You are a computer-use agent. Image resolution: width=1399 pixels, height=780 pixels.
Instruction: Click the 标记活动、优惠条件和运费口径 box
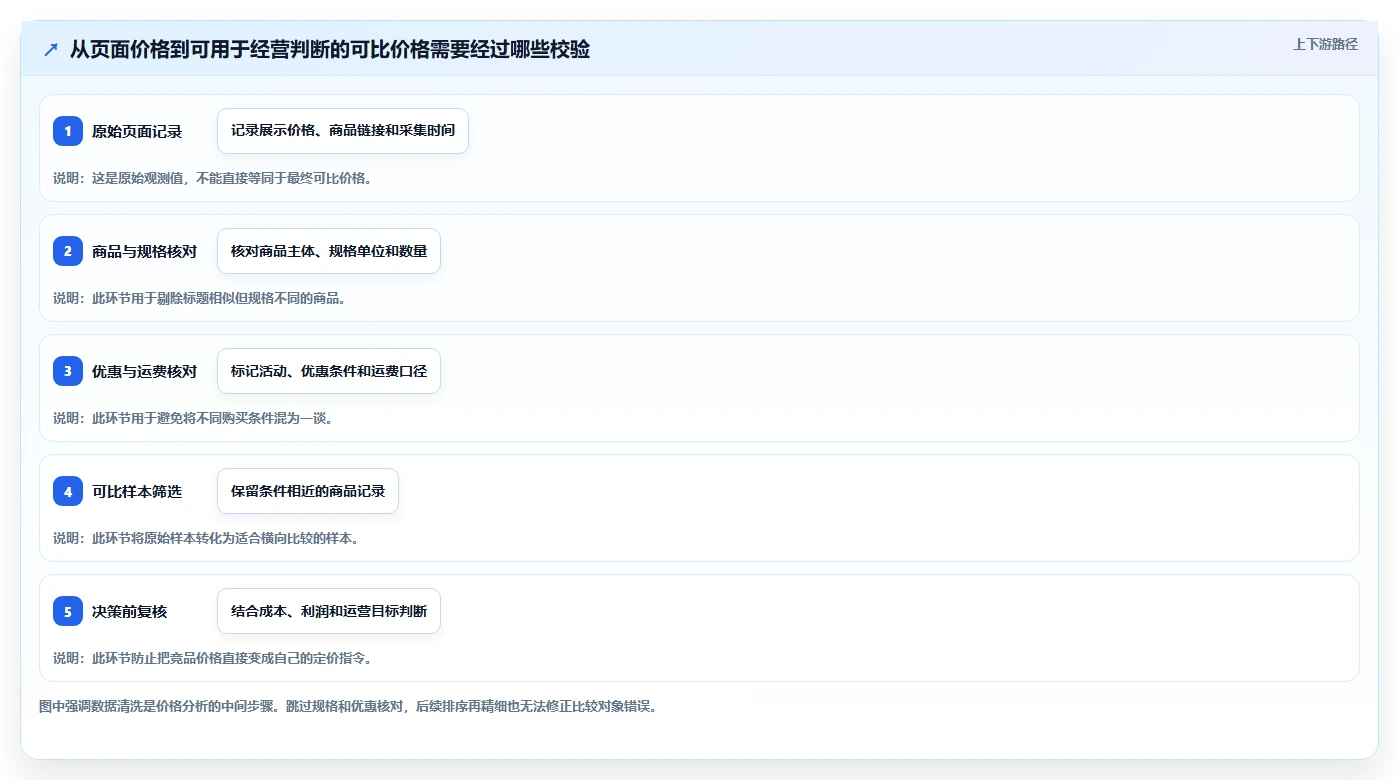(329, 371)
